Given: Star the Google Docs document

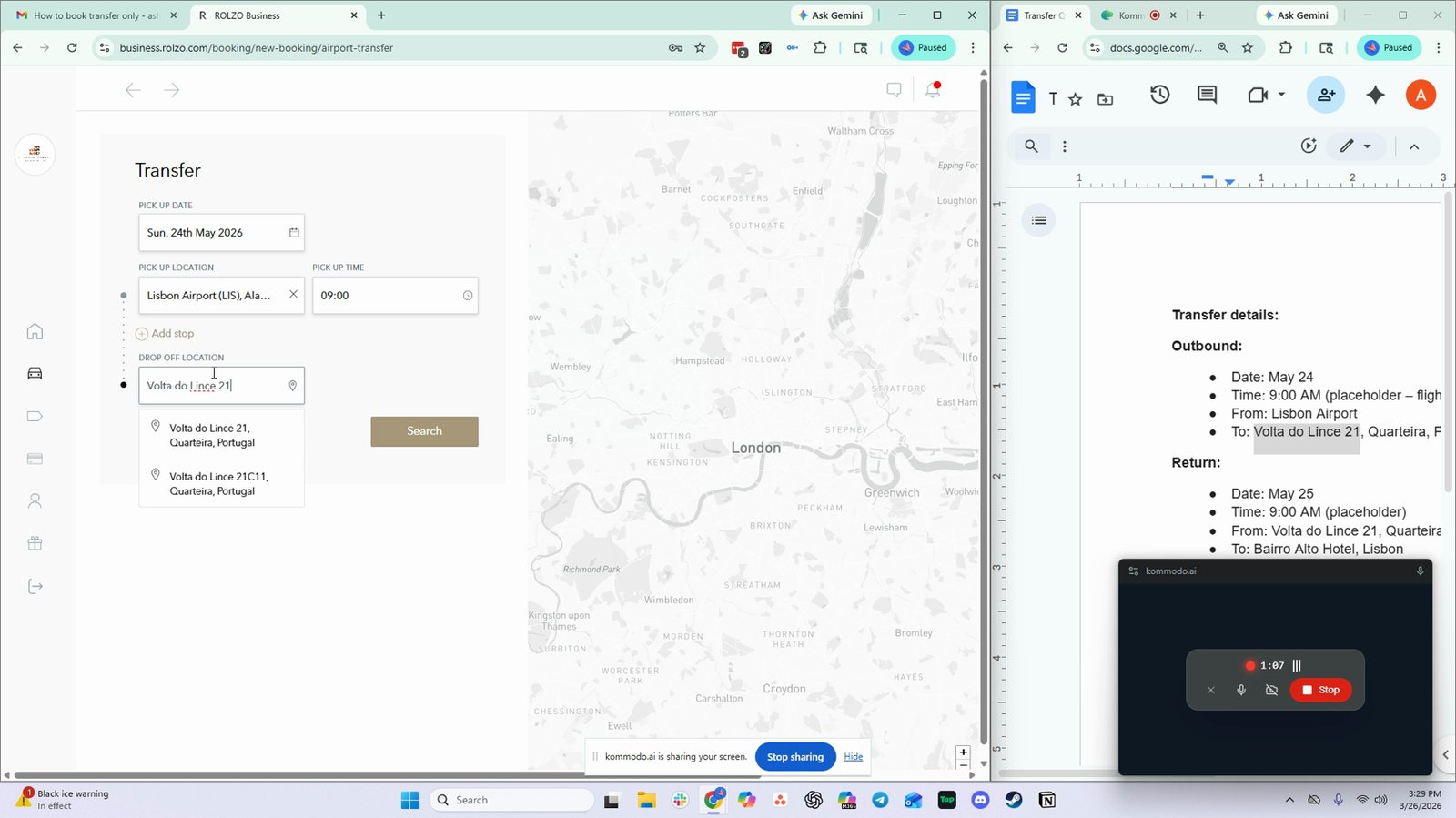Looking at the screenshot, I should [1076, 99].
